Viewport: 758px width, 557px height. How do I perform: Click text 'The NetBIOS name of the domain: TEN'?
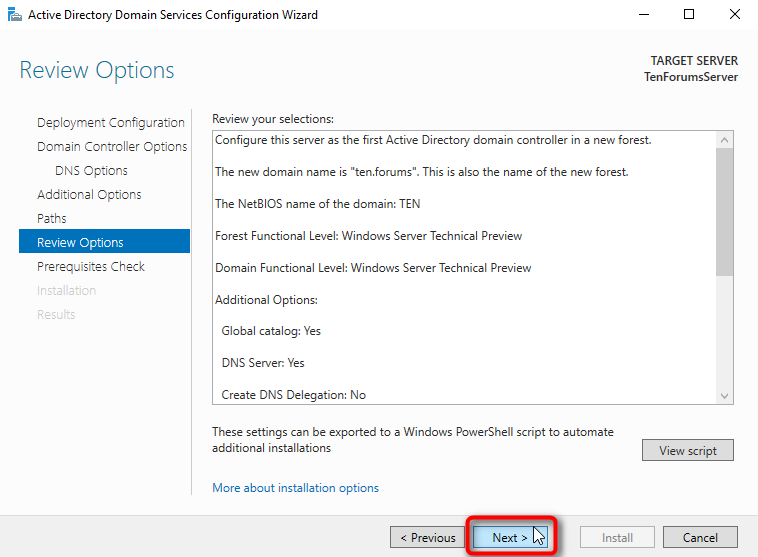point(318,204)
